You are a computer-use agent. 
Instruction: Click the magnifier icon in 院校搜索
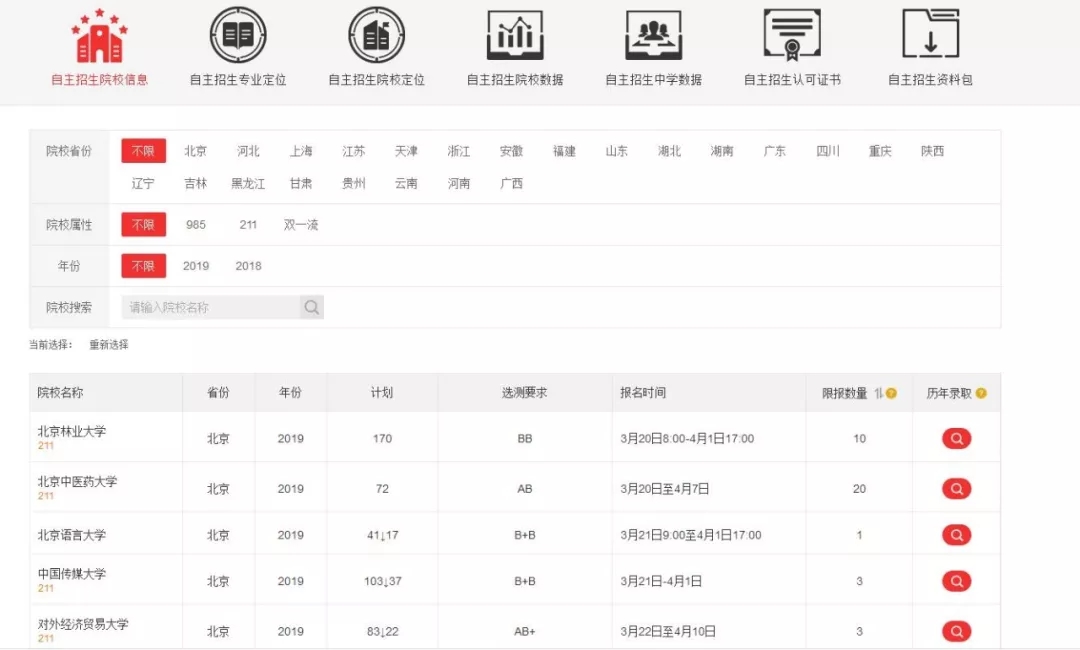coord(312,308)
